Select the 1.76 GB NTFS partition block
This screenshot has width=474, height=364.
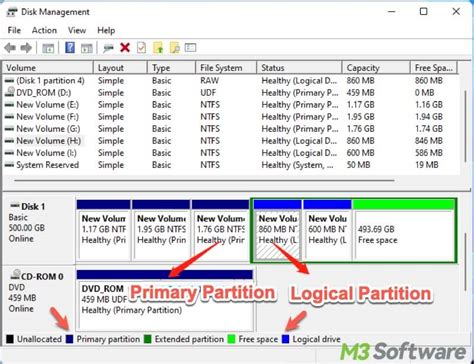click(220, 229)
